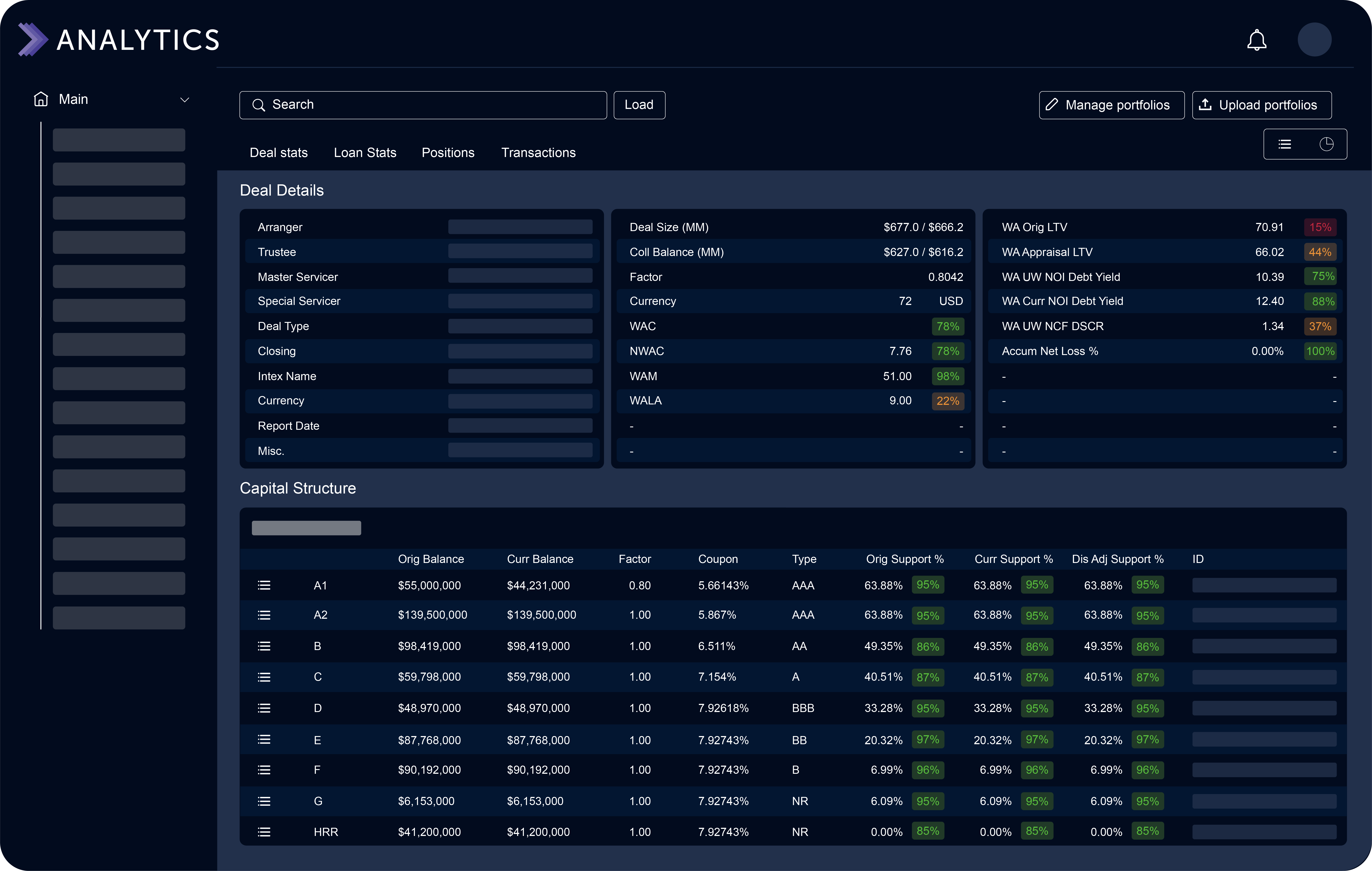
Task: Click B coupon 6.511%
Action: pos(717,646)
